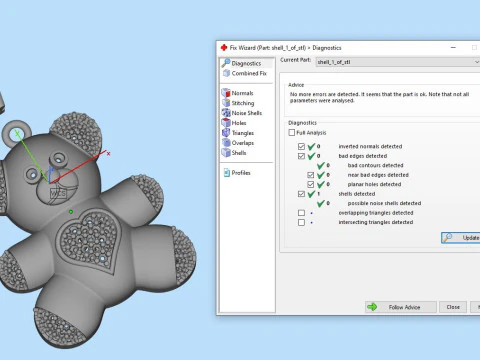Open the Stitching fix page

click(x=243, y=103)
